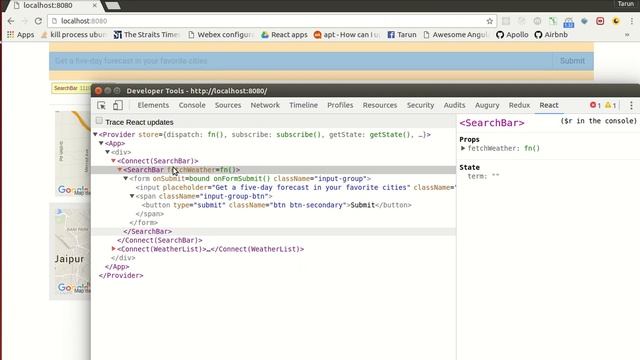Open the kill process ubuntu bookmark
The image size is (640, 360).
pos(73,35)
